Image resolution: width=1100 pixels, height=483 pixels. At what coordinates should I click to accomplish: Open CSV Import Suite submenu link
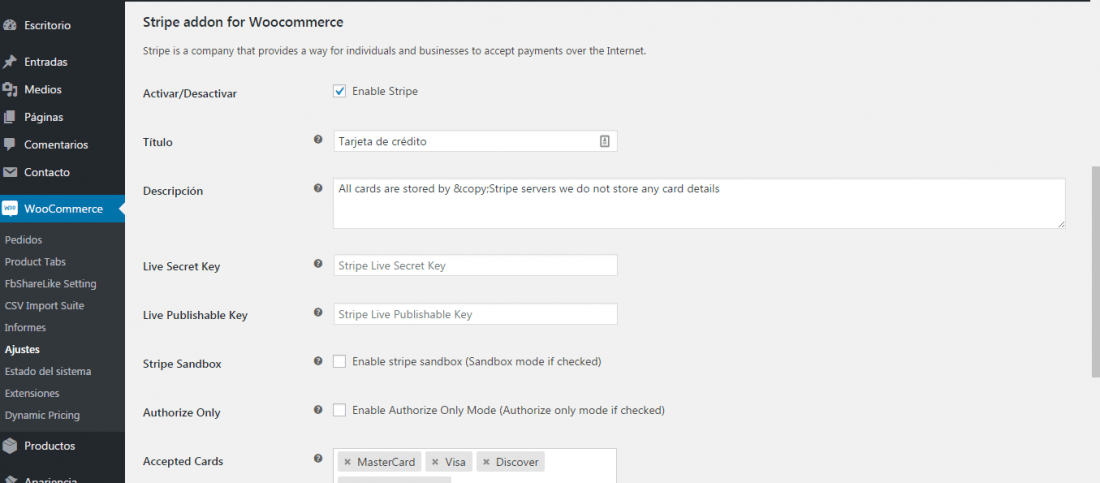coord(44,305)
